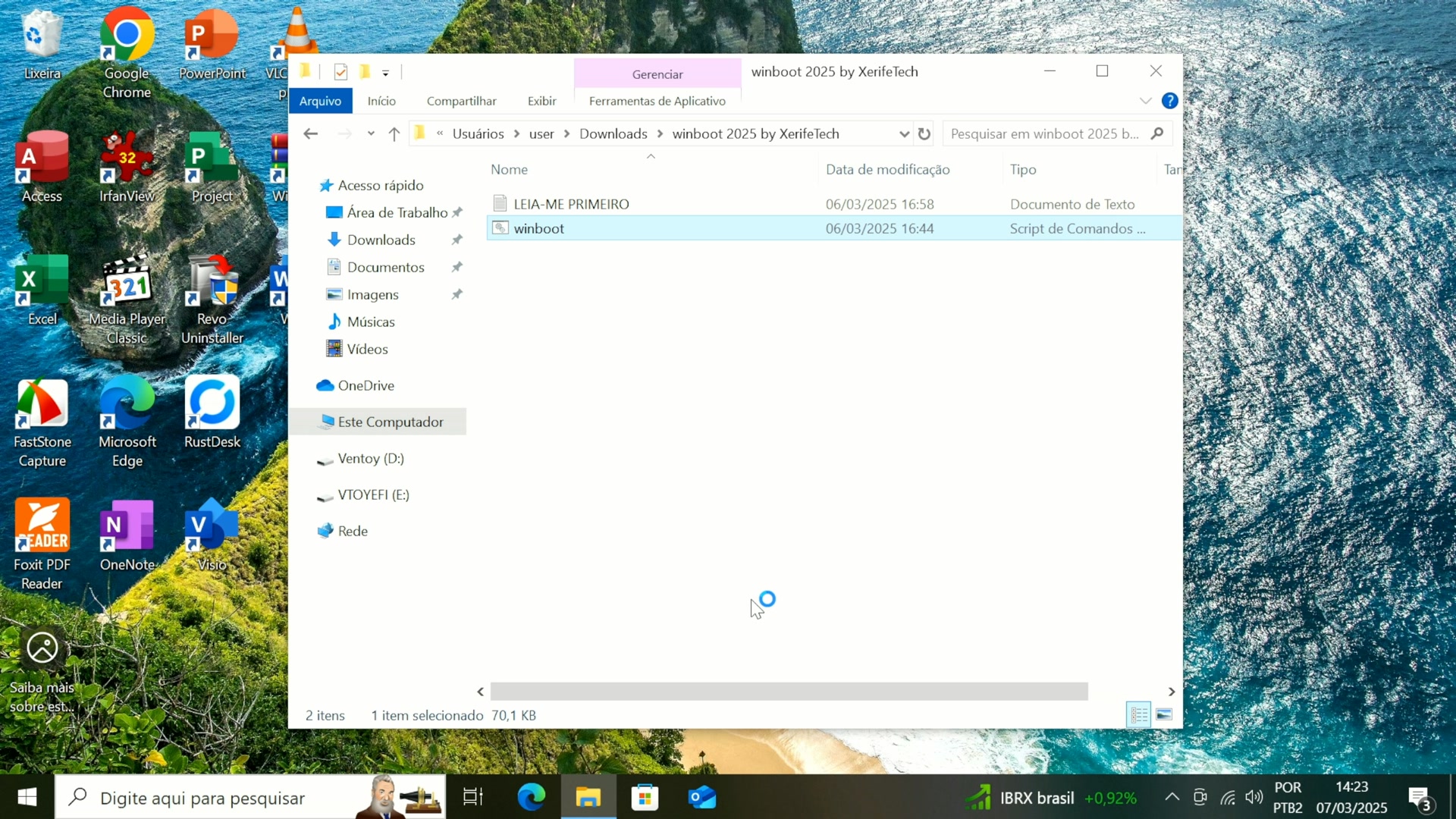1456x819 pixels.
Task: Open Ventoy (D:) drive
Action: [370, 458]
